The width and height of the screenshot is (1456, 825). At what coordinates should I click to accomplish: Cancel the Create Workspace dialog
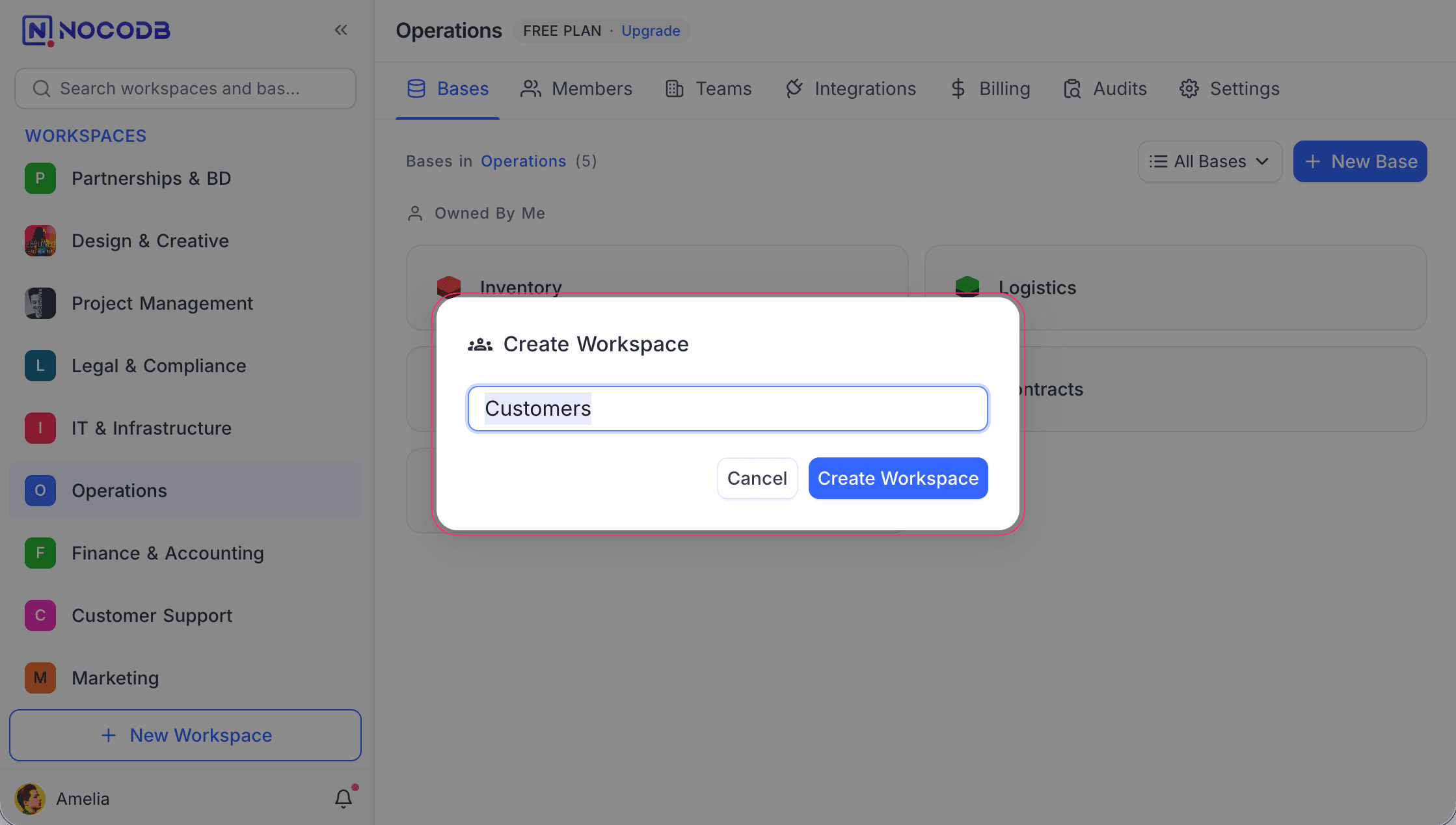757,478
